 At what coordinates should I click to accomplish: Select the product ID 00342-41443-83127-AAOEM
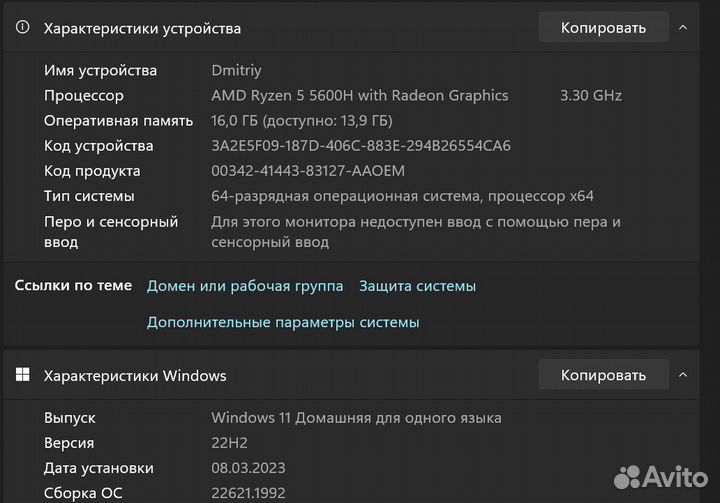point(308,171)
